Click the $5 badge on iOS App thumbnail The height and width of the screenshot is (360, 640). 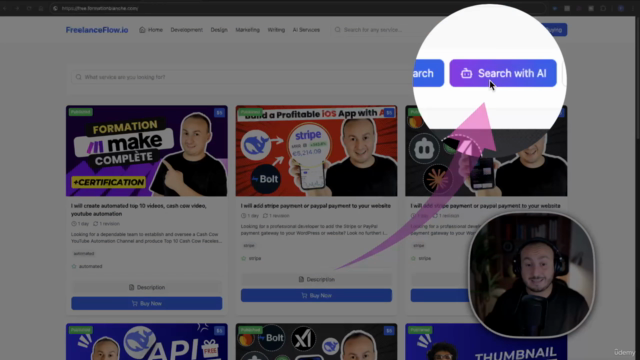point(389,113)
